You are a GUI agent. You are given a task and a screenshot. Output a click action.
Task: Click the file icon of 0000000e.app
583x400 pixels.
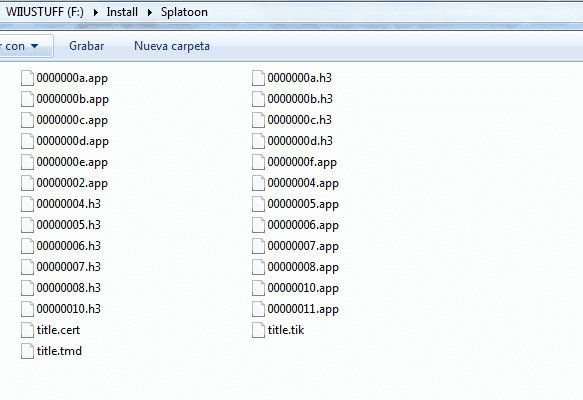[x=27, y=162]
